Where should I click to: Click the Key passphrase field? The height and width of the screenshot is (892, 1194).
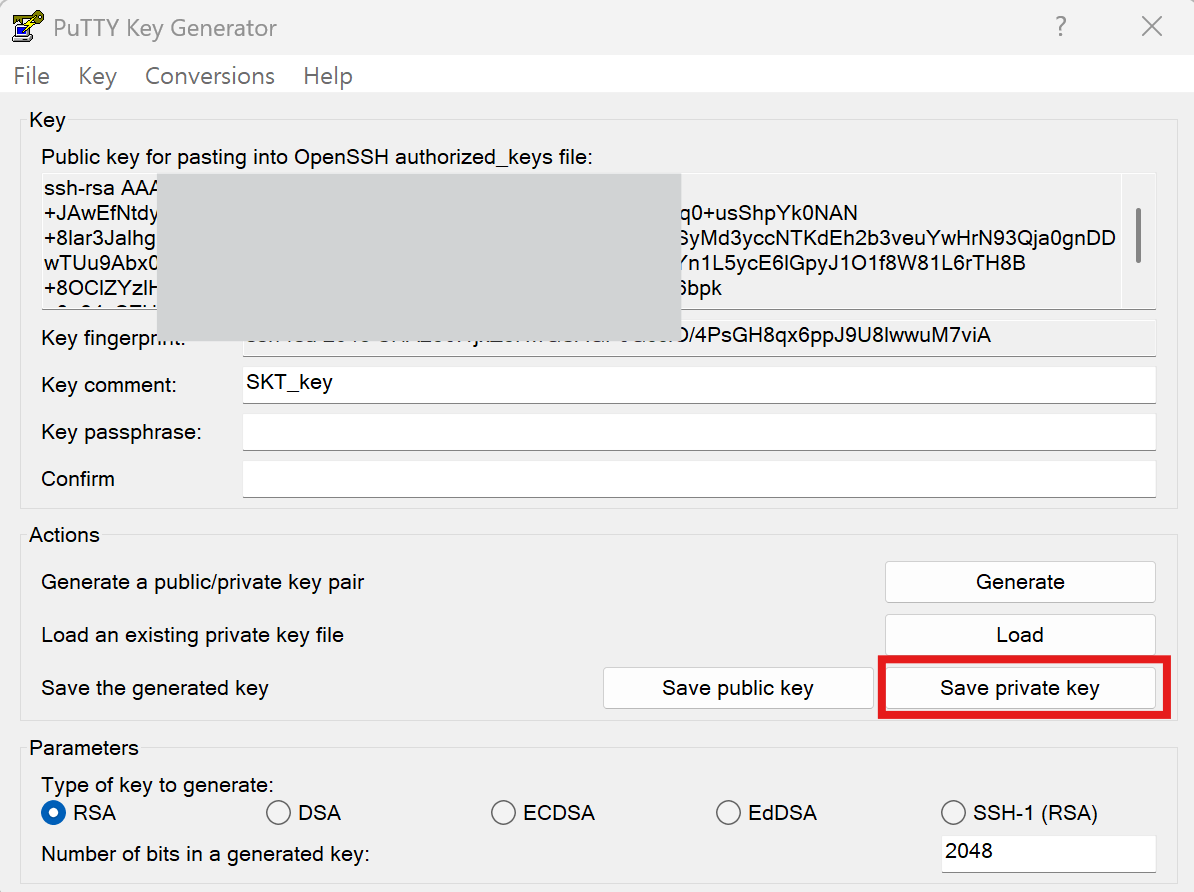pos(699,432)
